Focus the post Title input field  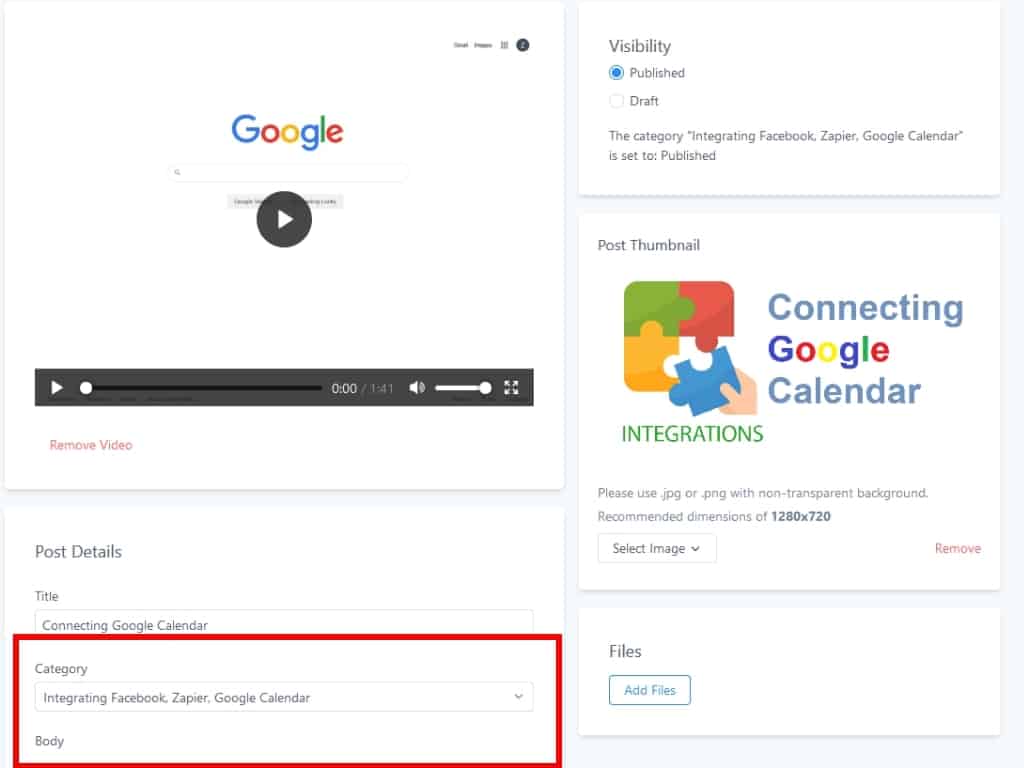[284, 624]
